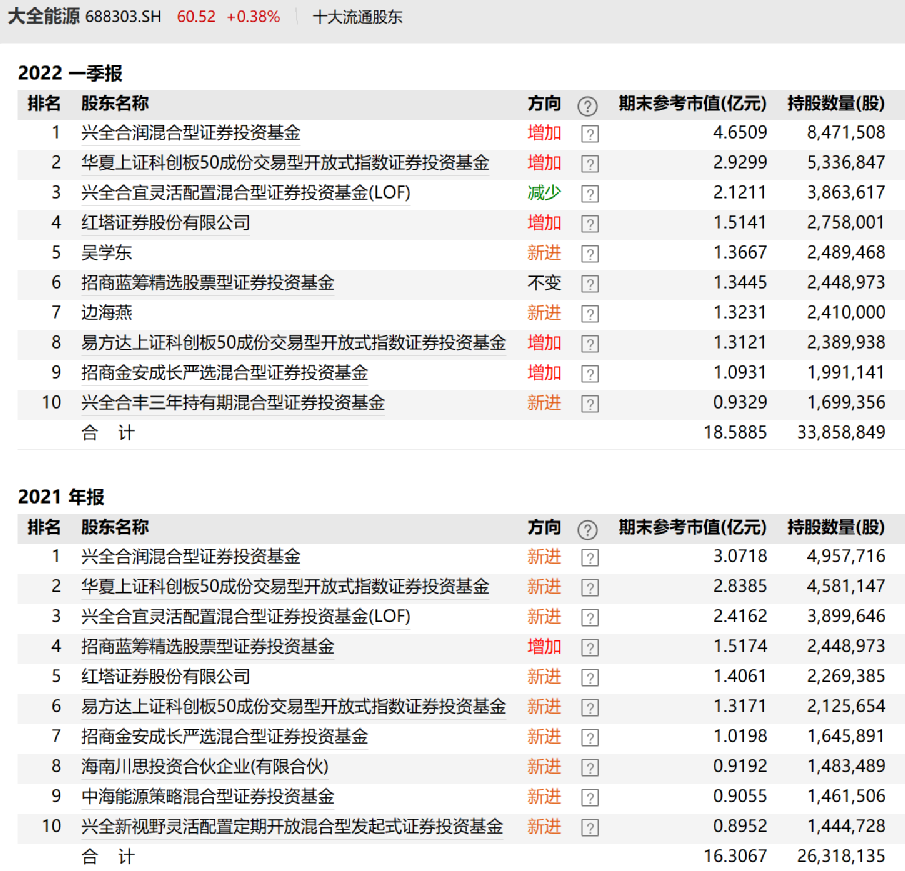This screenshot has width=905, height=871.
Task: Open 兴全新视野灵活配置定期开放 fund link
Action: 292,827
